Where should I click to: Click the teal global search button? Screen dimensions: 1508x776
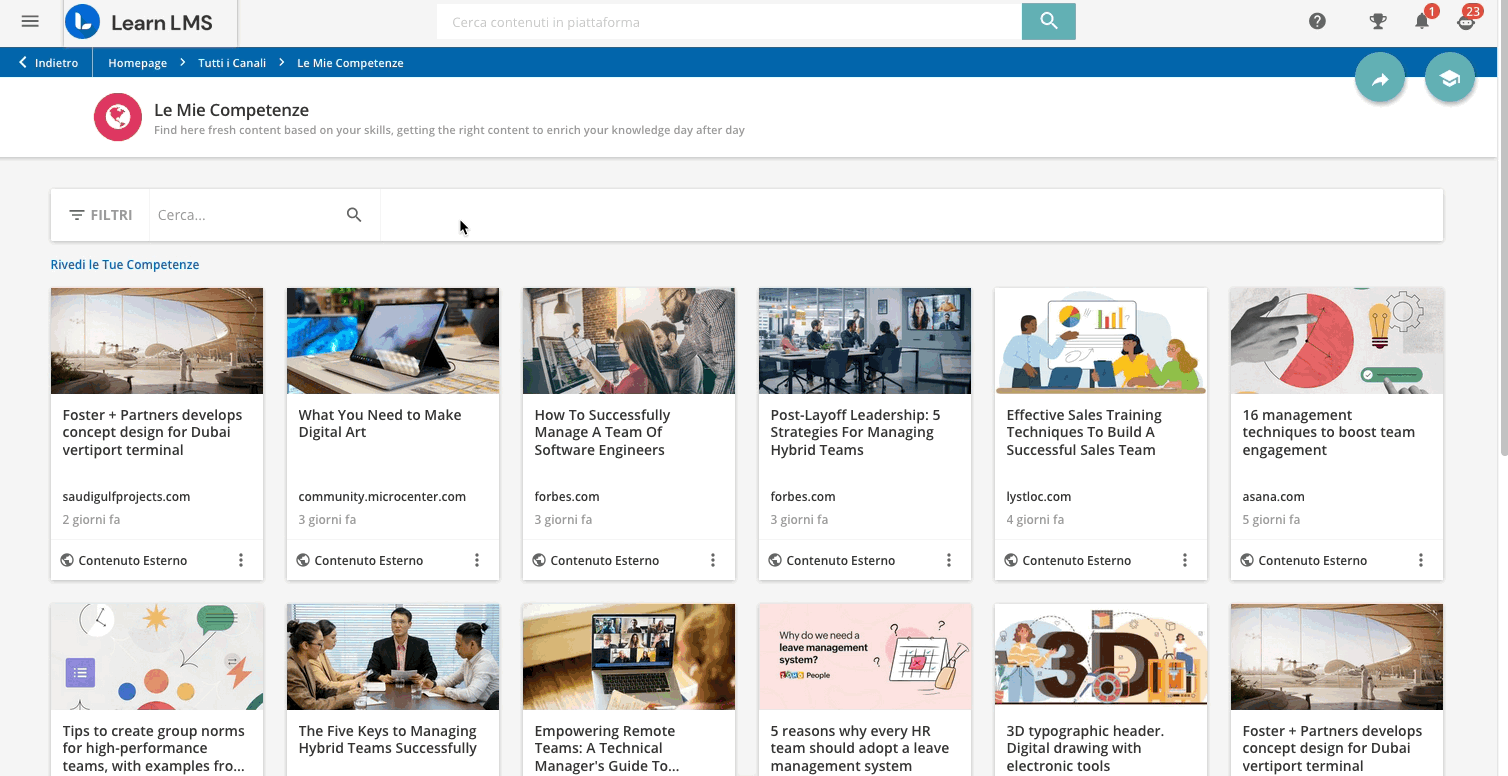(x=1048, y=21)
